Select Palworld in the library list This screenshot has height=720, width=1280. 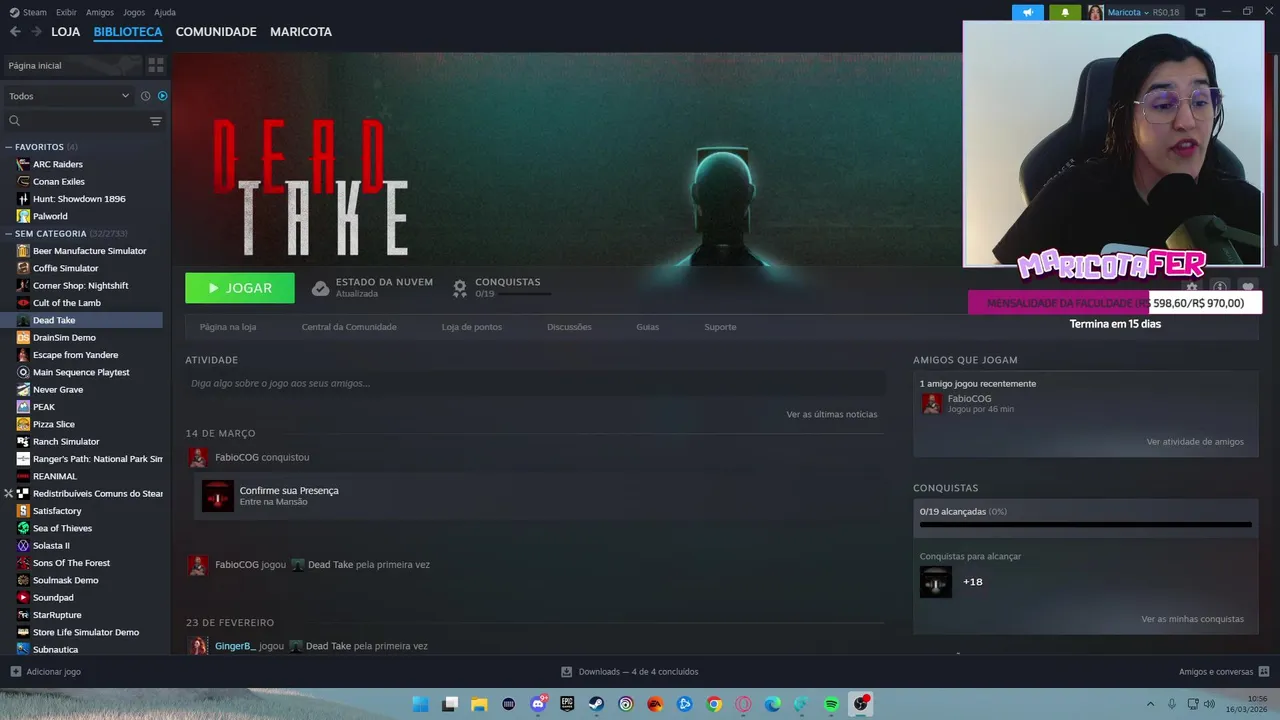50,216
